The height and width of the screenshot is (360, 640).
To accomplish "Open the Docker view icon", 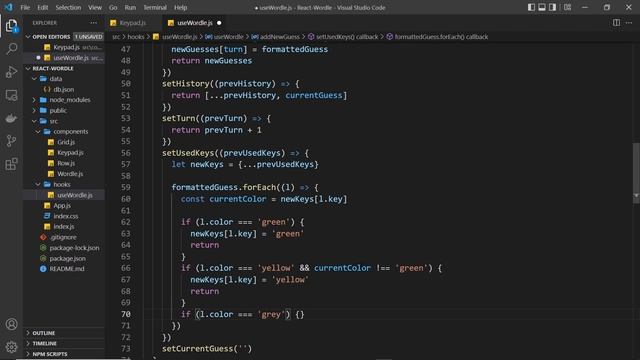I will (11, 118).
